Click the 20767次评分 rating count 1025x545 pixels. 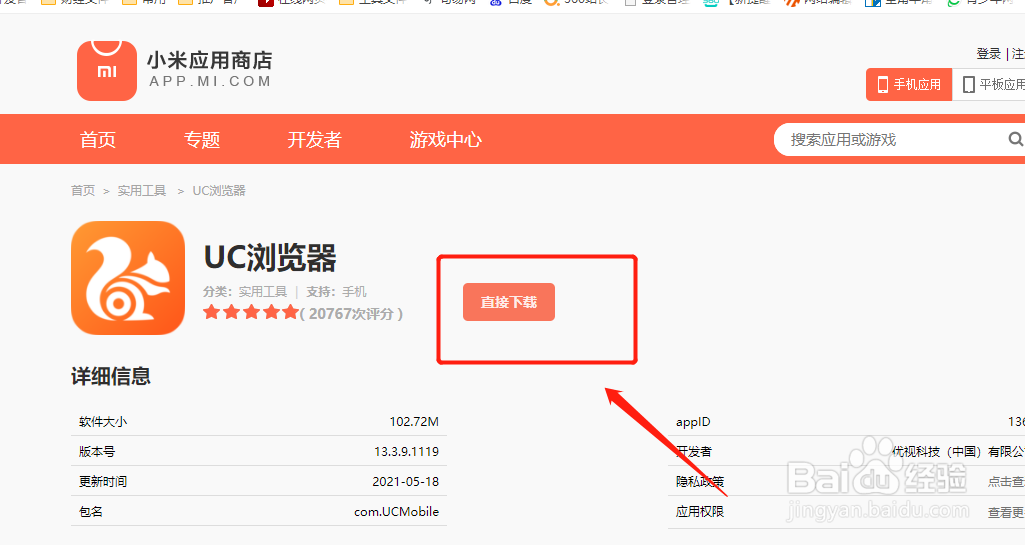tap(351, 314)
